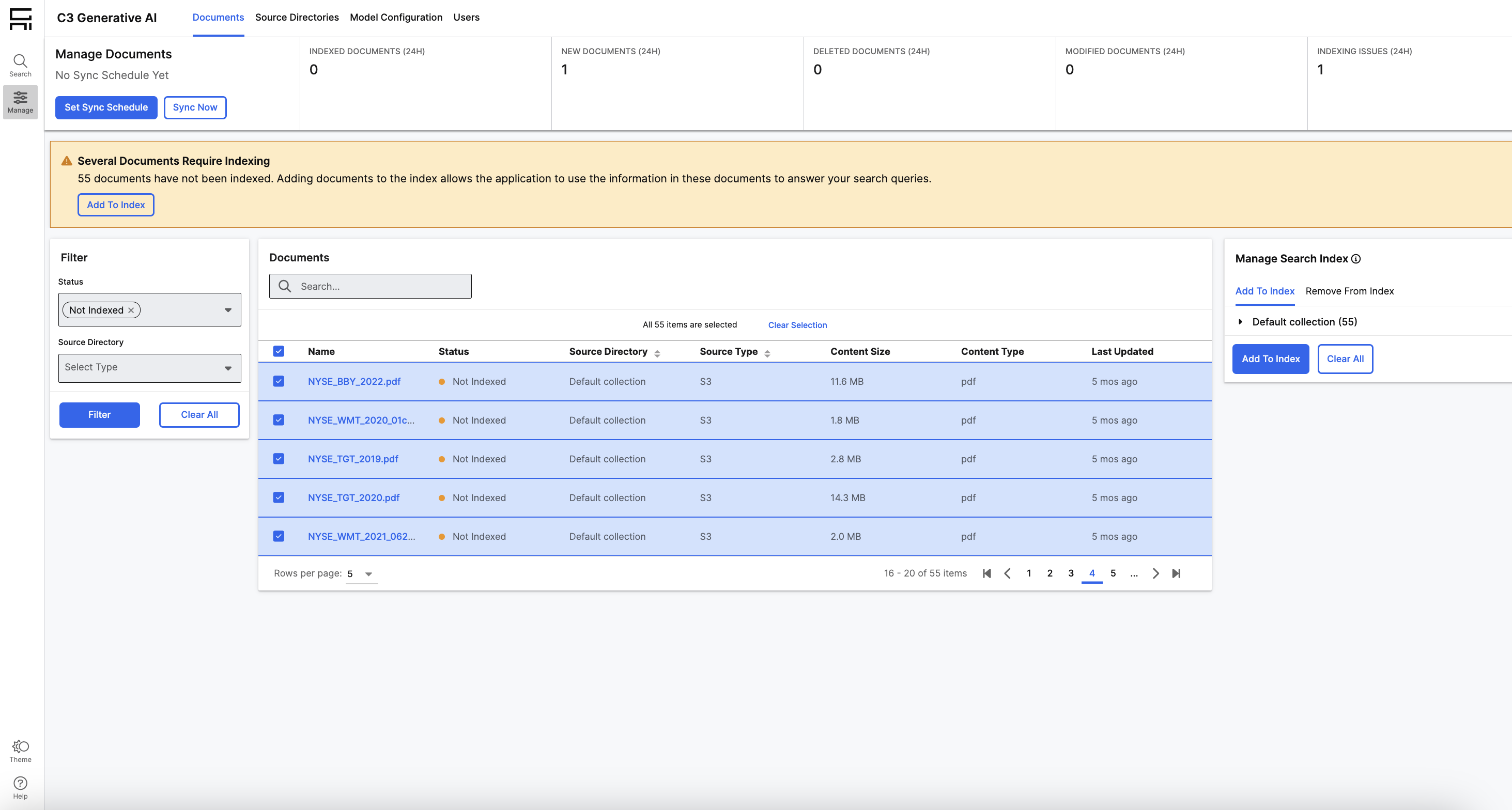Select the Remove From Index tab
Viewport: 1512px width, 810px height.
point(1349,291)
